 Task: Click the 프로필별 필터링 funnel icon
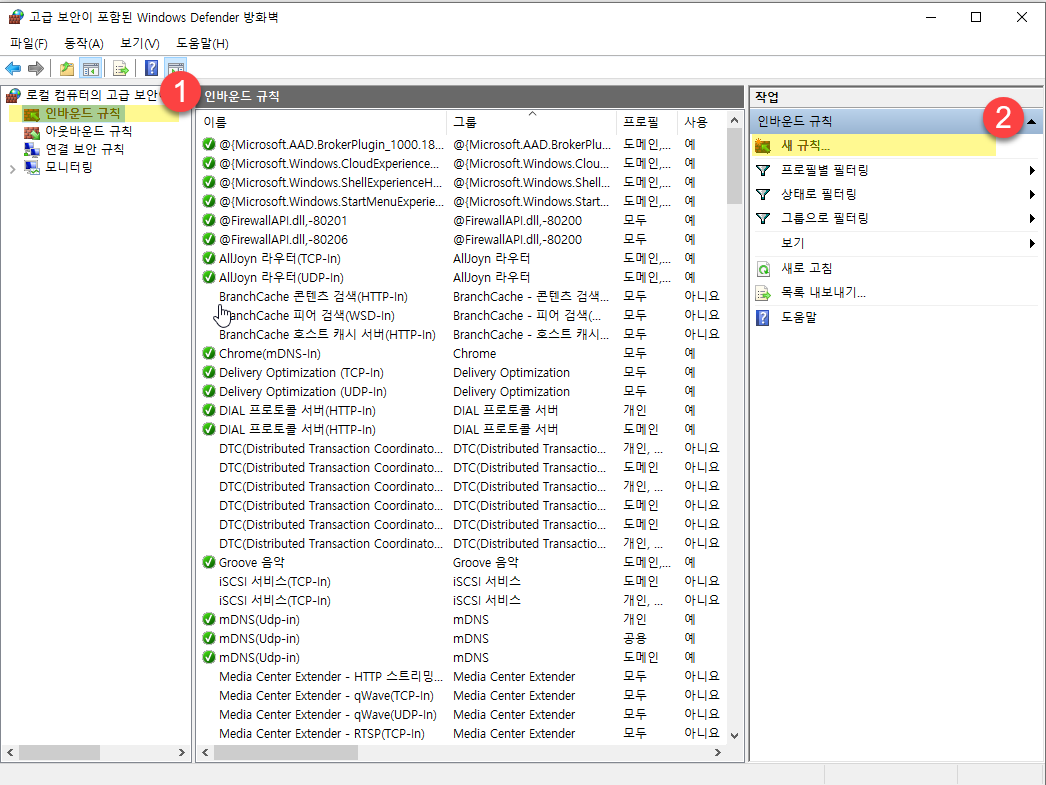(763, 171)
